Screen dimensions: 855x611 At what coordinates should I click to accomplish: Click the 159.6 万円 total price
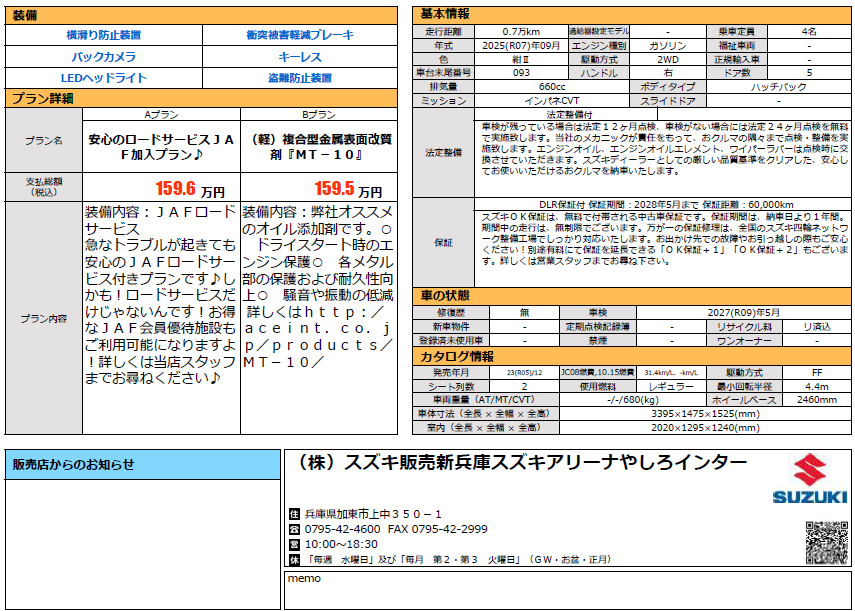(190, 189)
